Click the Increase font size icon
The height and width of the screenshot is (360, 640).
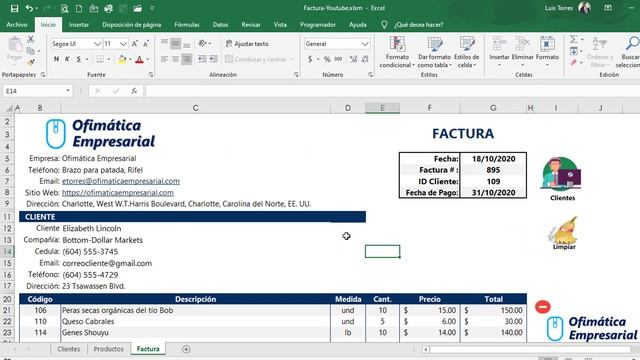pos(135,44)
